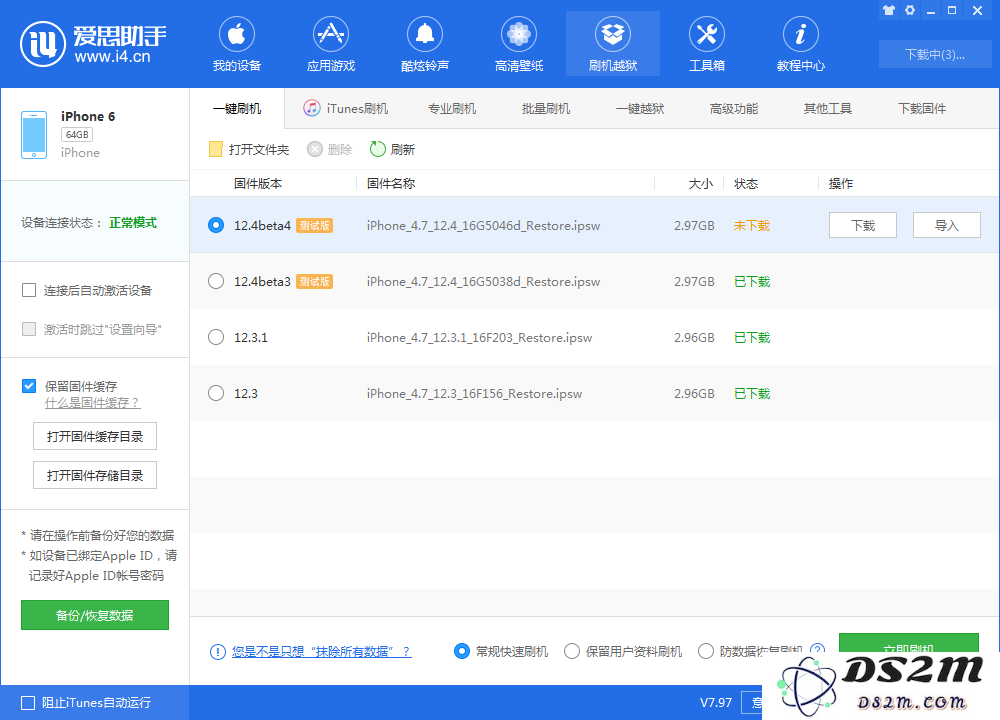Switch to 其他工具 tab
1000x720 pixels.
coord(827,108)
